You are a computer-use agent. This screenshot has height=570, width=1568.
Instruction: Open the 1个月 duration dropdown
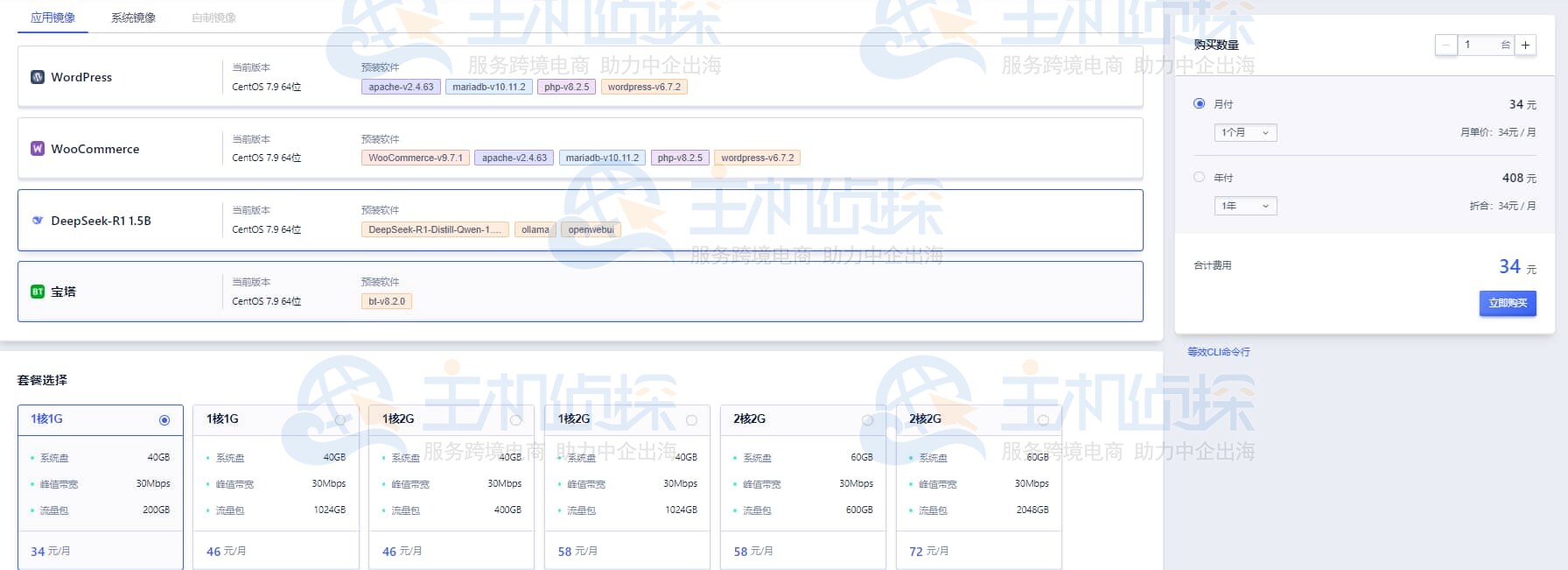tap(1245, 132)
